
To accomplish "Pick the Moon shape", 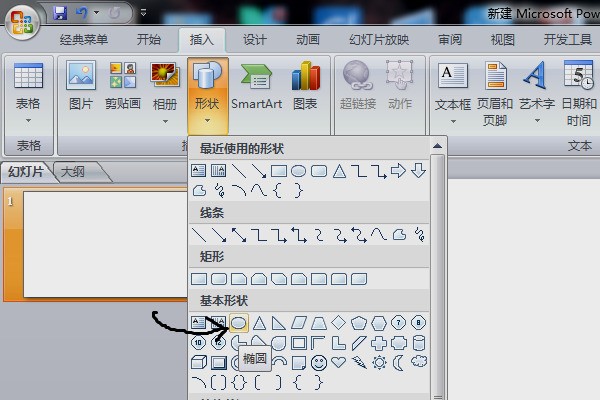I will click(x=399, y=362).
